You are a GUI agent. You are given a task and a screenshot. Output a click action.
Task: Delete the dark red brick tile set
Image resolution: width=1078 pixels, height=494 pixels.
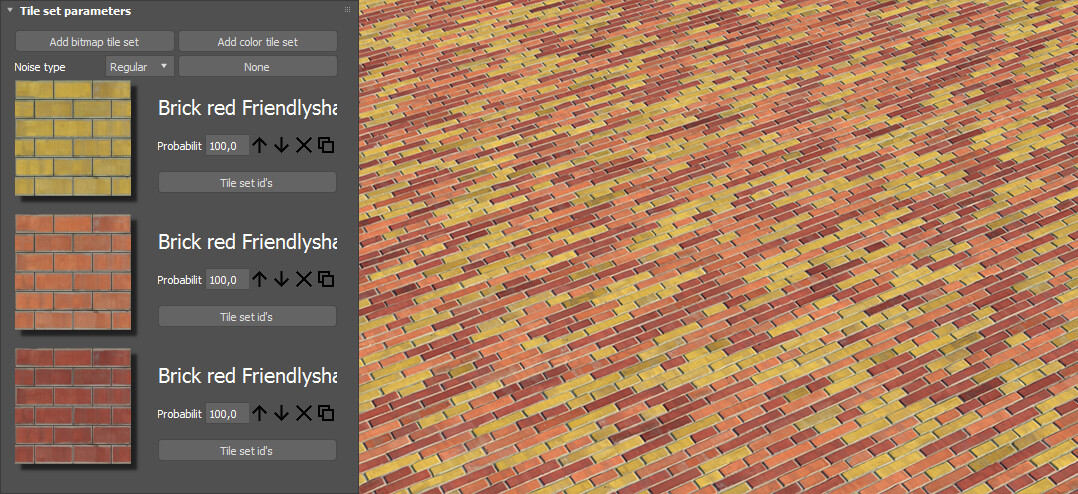click(x=304, y=413)
